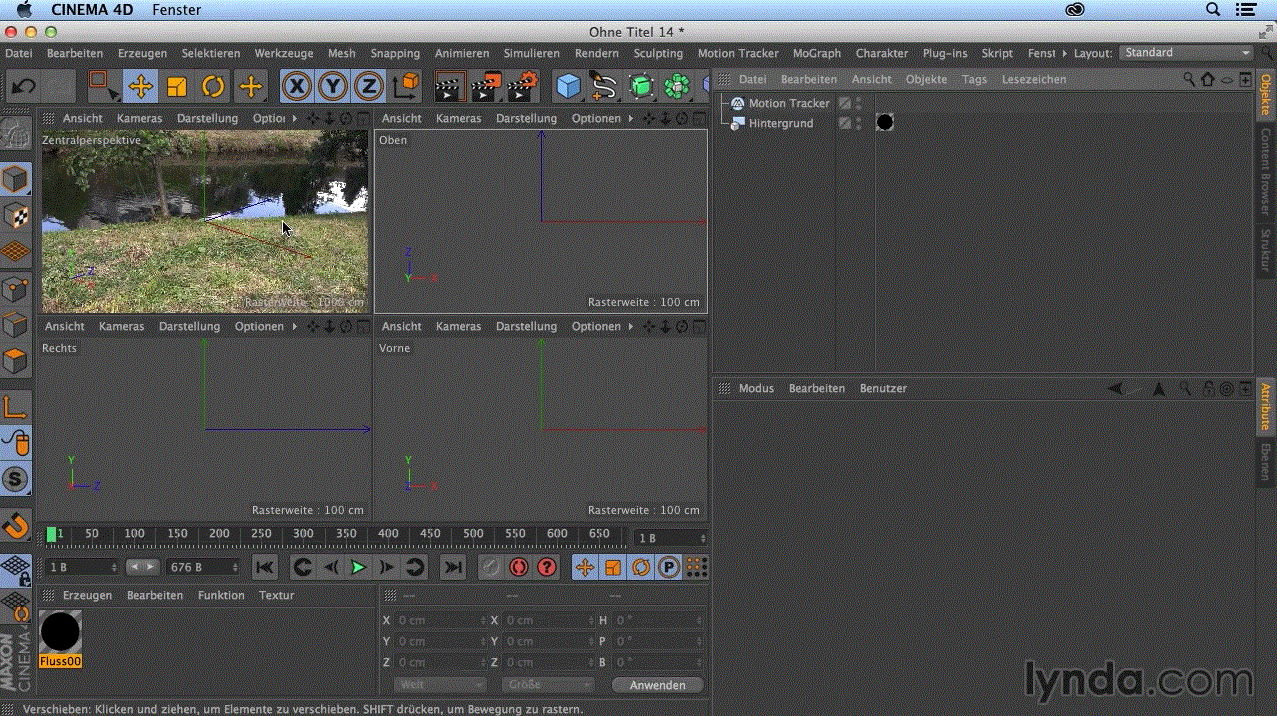Open the MoGraph menu
Screen dimensions: 1277x716
(x=816, y=53)
